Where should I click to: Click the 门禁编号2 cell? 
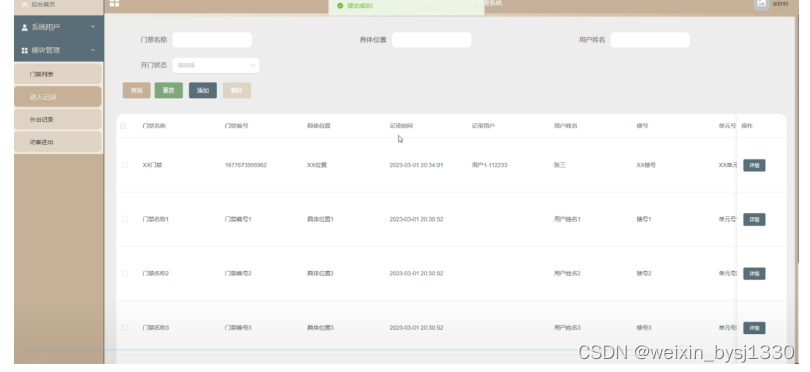click(x=238, y=273)
